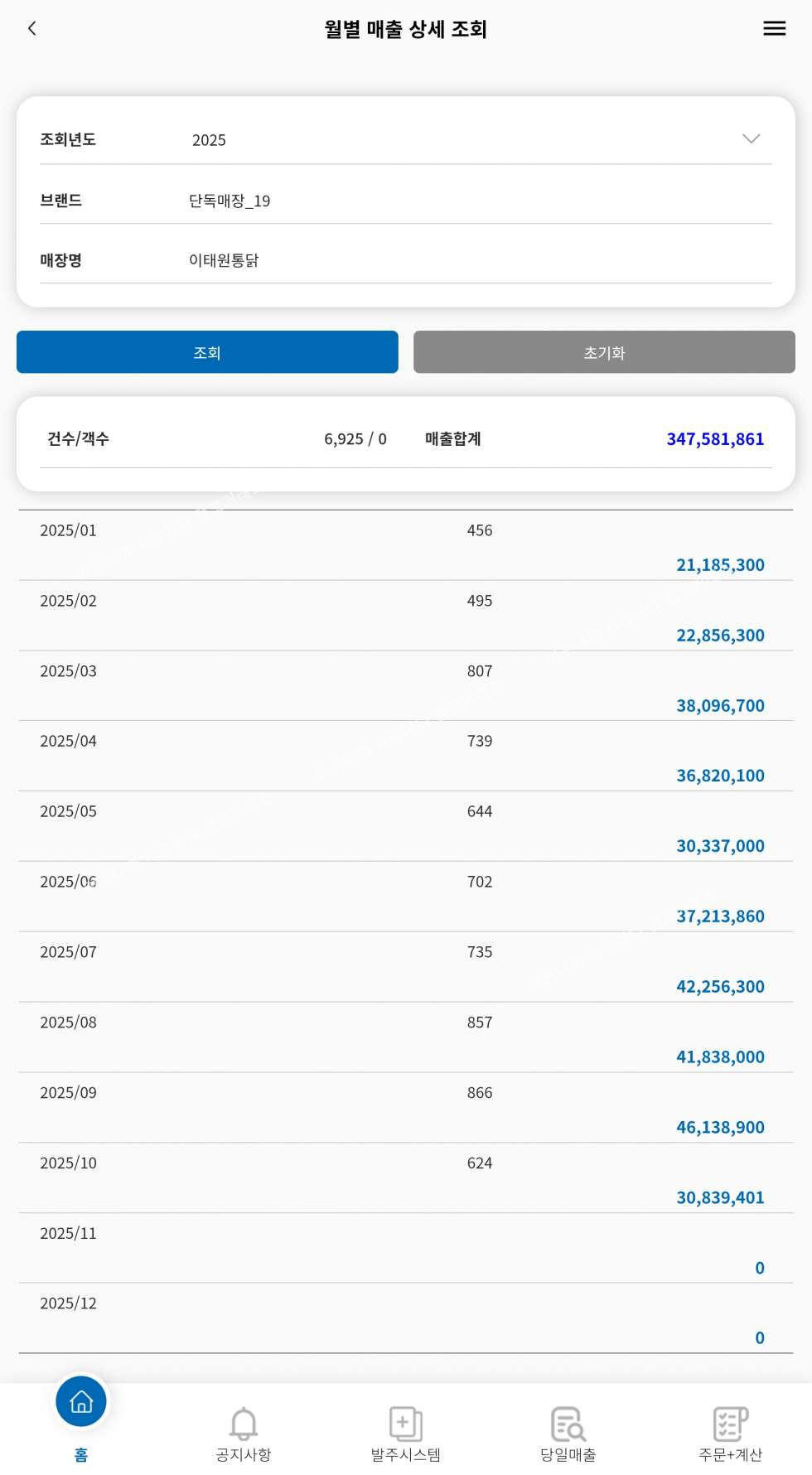Click the total sales 347,581,861 amount
The image size is (812, 1475).
(x=714, y=439)
